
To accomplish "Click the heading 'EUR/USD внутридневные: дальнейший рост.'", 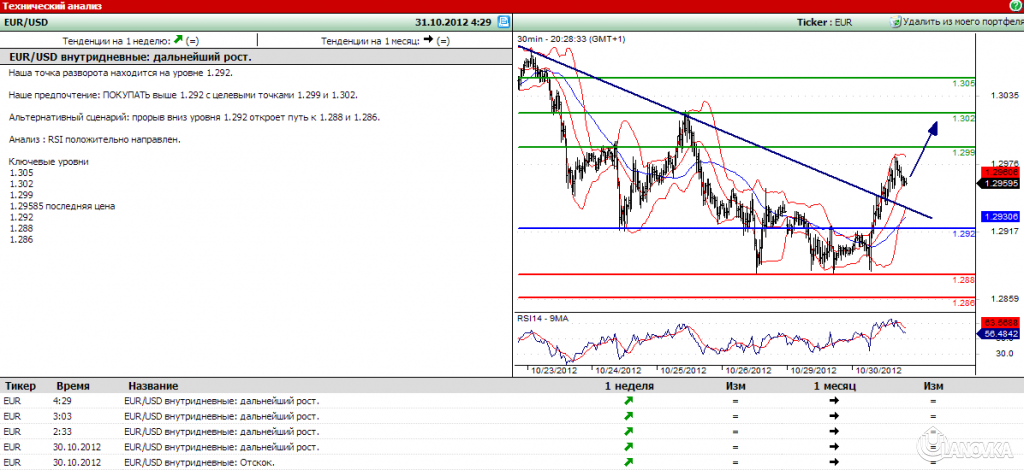I will (131, 57).
